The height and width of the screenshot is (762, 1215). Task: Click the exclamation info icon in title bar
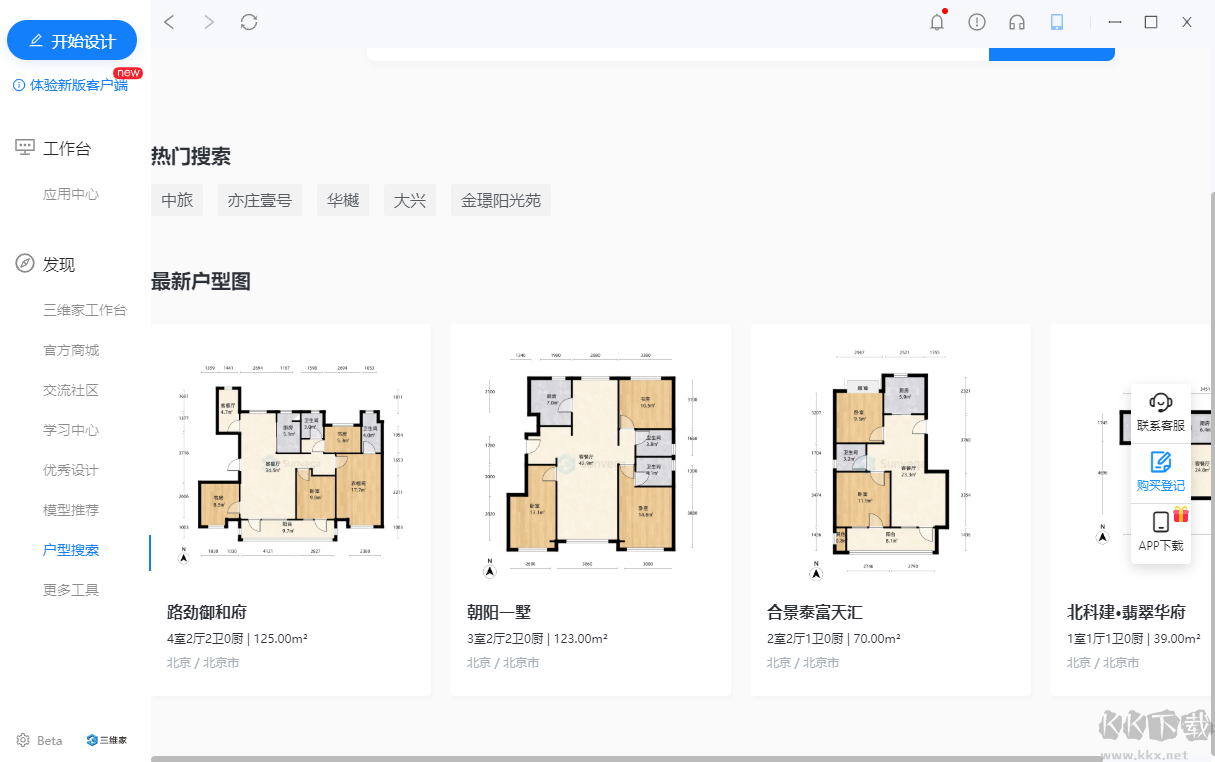977,21
